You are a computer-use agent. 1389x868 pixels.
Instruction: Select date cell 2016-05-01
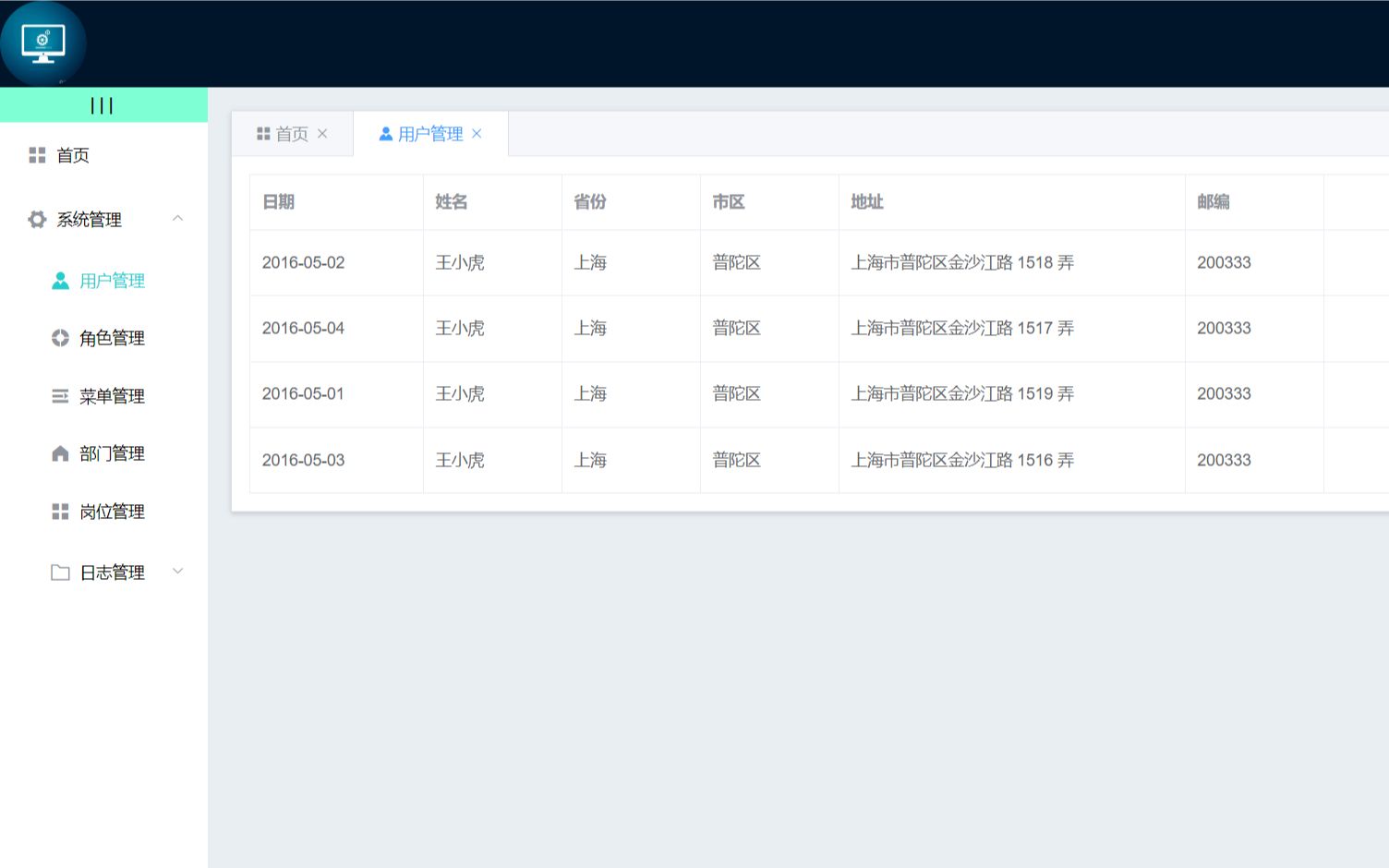pyautogui.click(x=303, y=394)
